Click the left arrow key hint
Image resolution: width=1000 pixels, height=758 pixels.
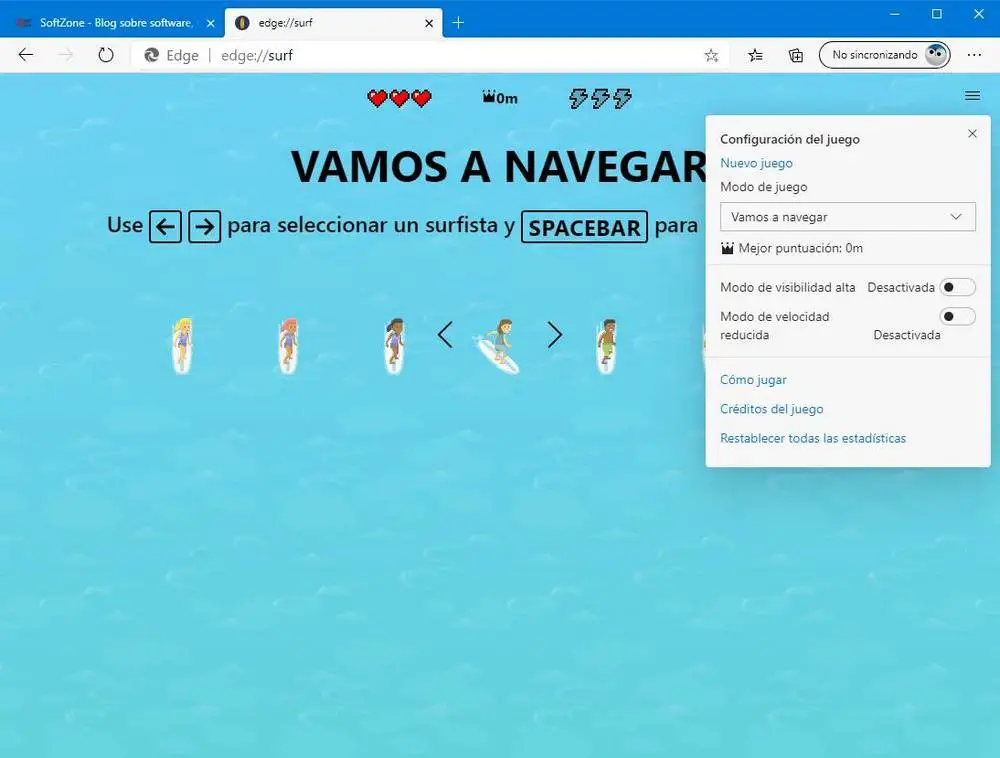[x=165, y=226]
